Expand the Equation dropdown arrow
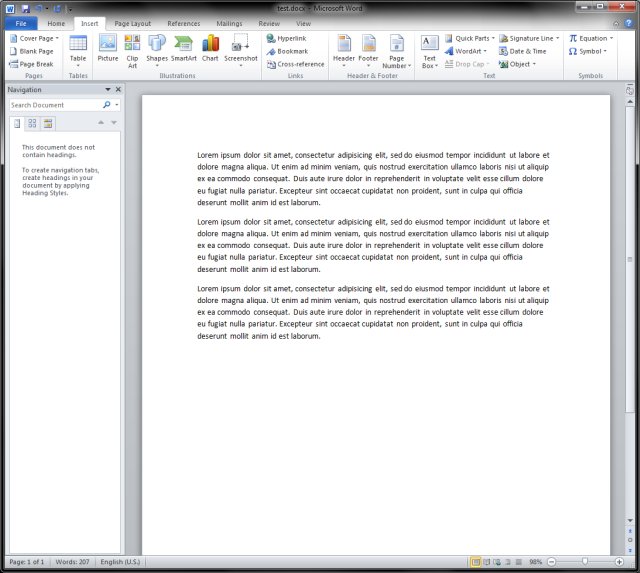 [x=611, y=38]
